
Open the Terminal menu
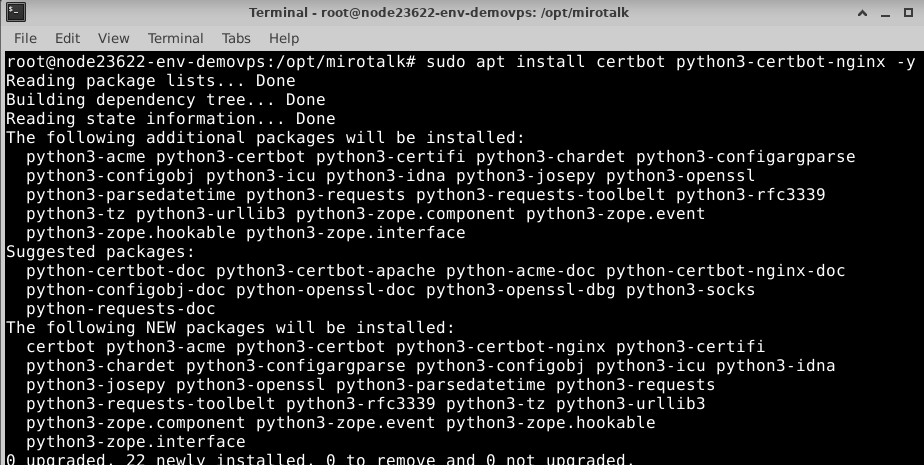[x=175, y=38]
